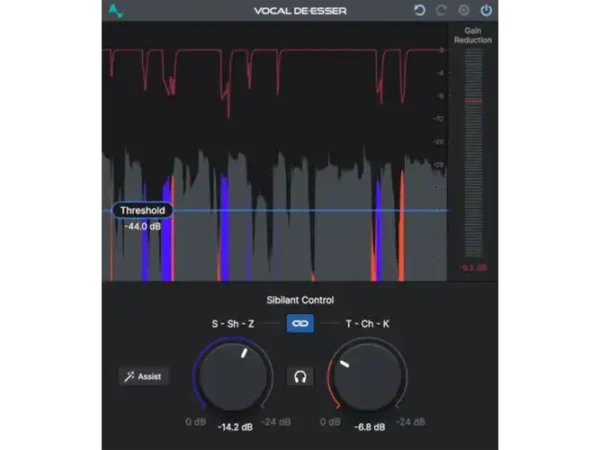Viewport: 600px width, 450px height.
Task: Select the Threshold handle on blue line
Action: coord(142,210)
